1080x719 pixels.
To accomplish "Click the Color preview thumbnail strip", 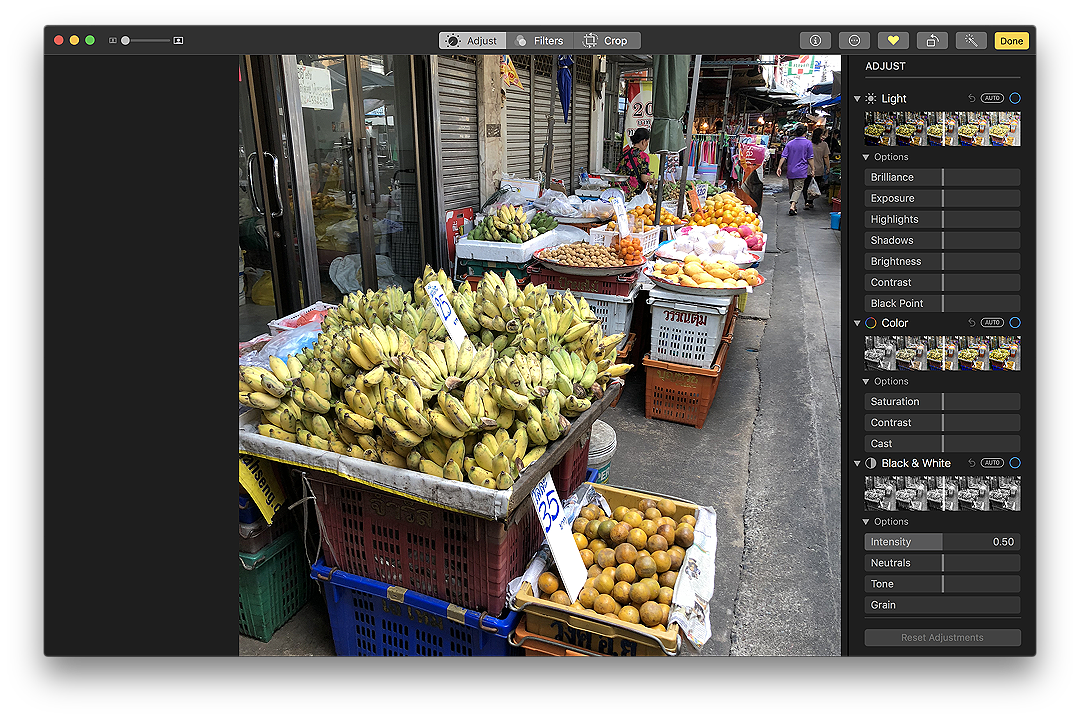I will (942, 353).
